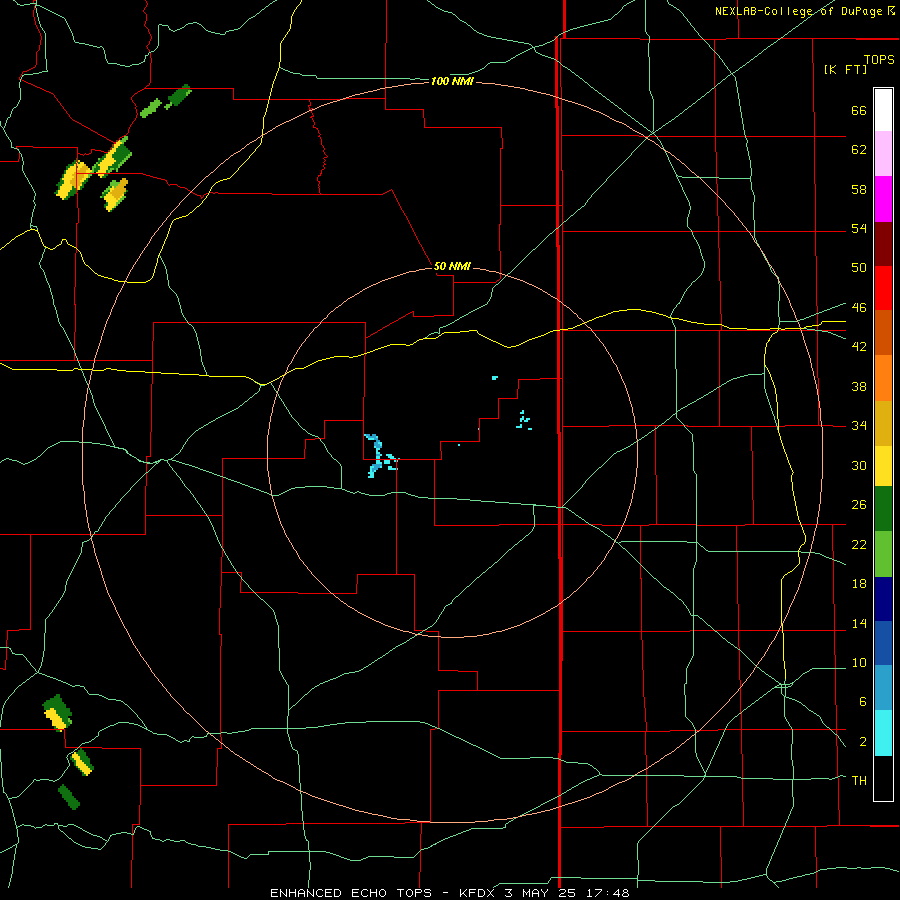Click the legend value '6'
This screenshot has width=900, height=900.
click(x=862, y=701)
